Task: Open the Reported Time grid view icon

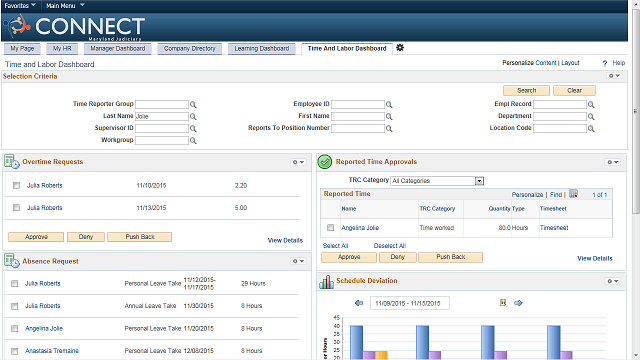Action: pos(573,194)
